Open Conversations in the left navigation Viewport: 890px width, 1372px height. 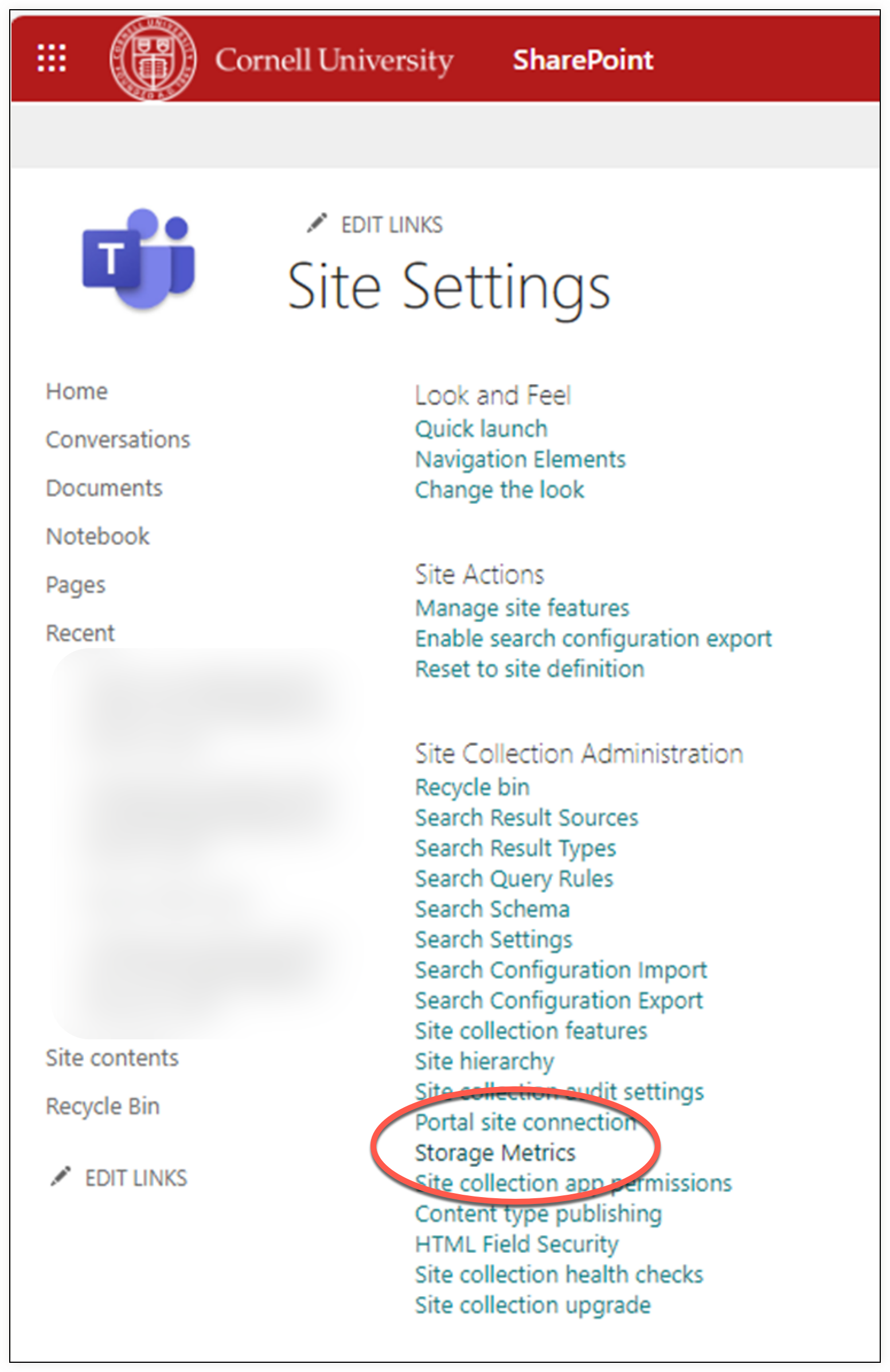[118, 440]
